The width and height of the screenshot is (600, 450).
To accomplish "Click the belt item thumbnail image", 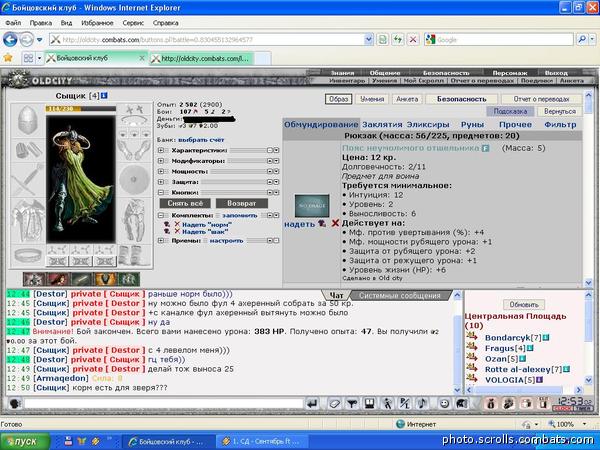I will [312, 205].
